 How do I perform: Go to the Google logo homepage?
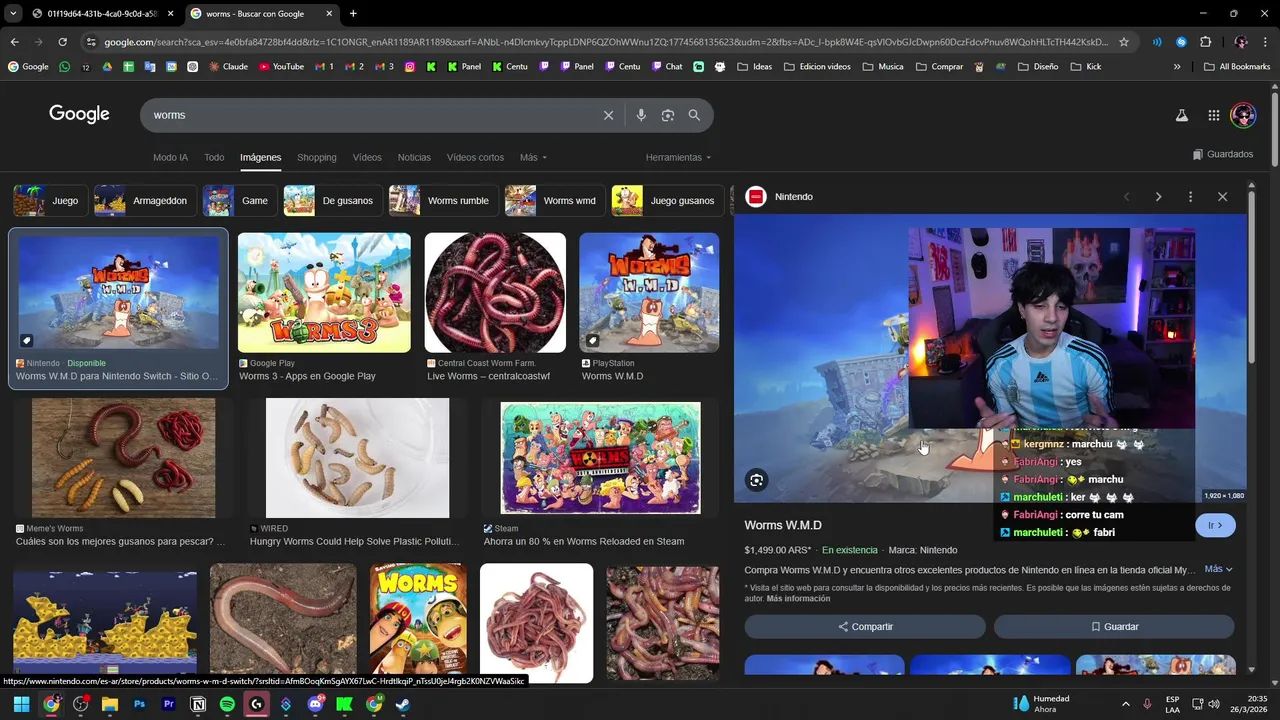click(79, 114)
